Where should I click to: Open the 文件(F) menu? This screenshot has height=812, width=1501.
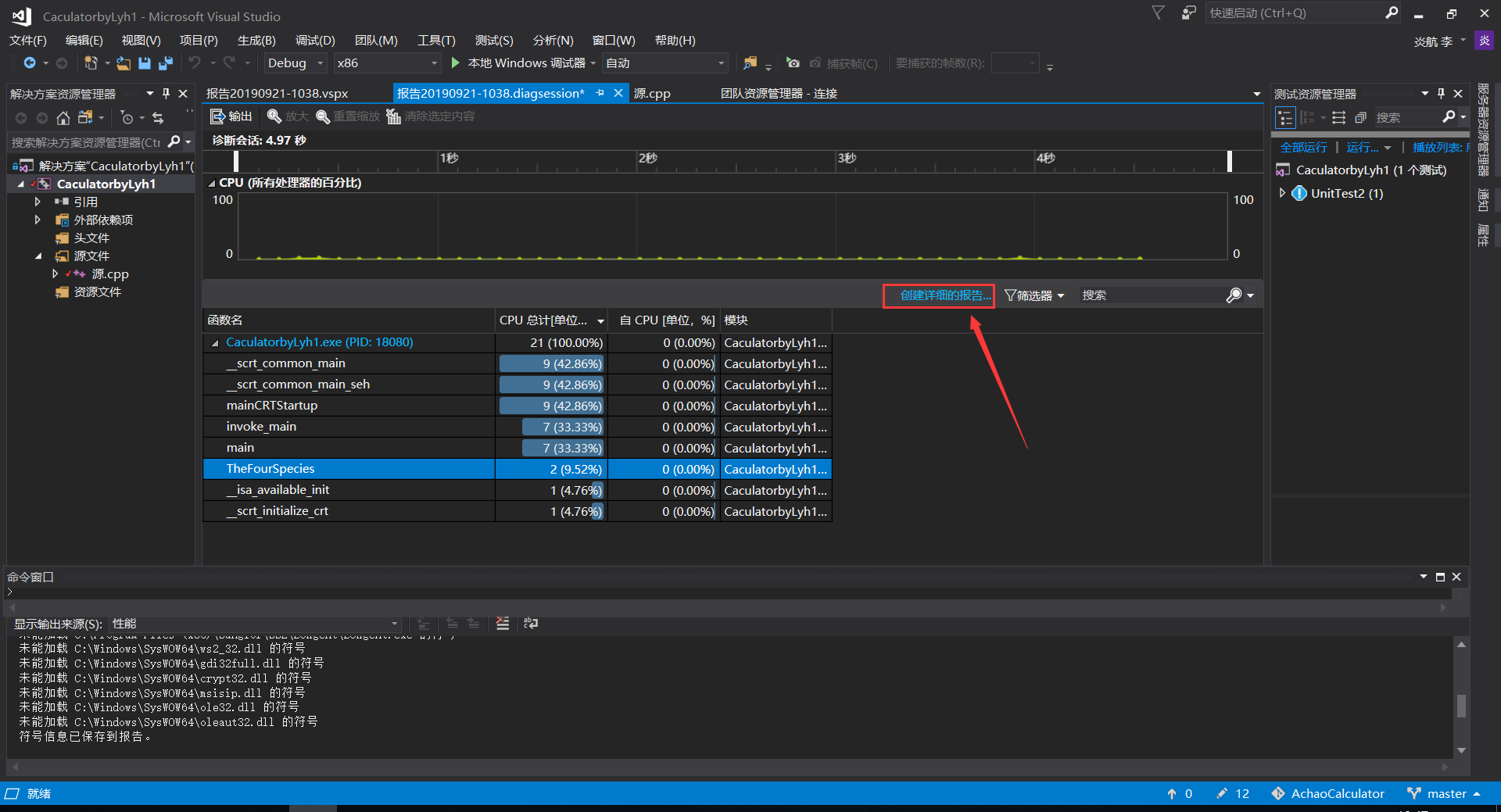click(x=27, y=40)
